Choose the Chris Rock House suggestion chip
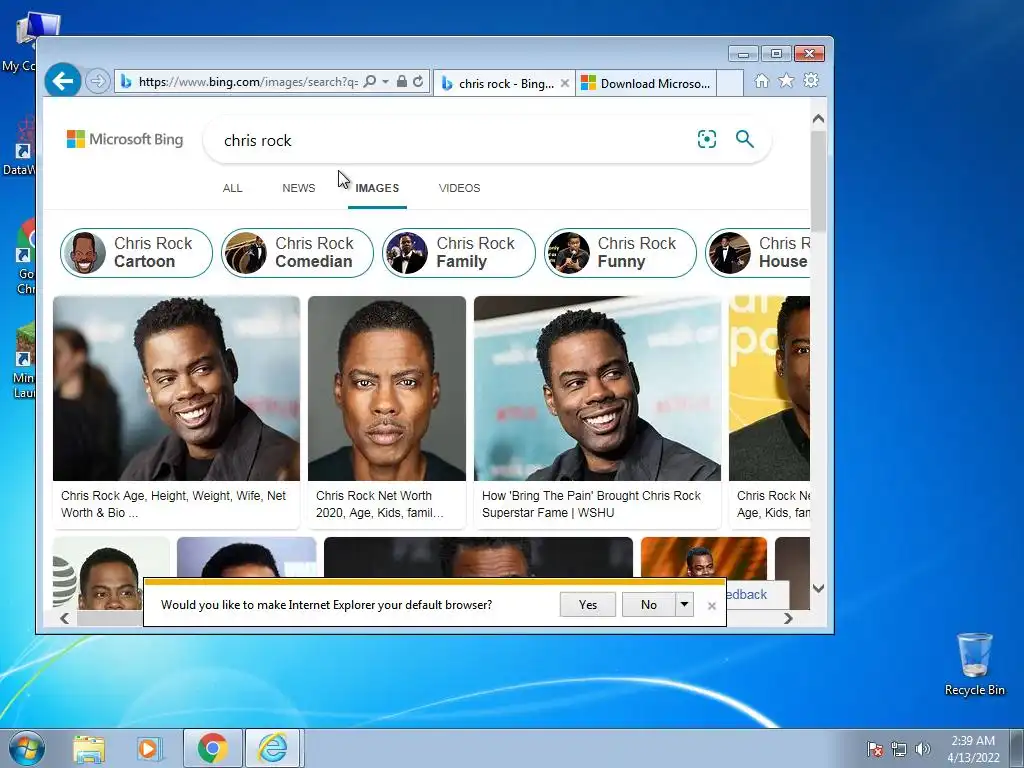 (x=758, y=253)
